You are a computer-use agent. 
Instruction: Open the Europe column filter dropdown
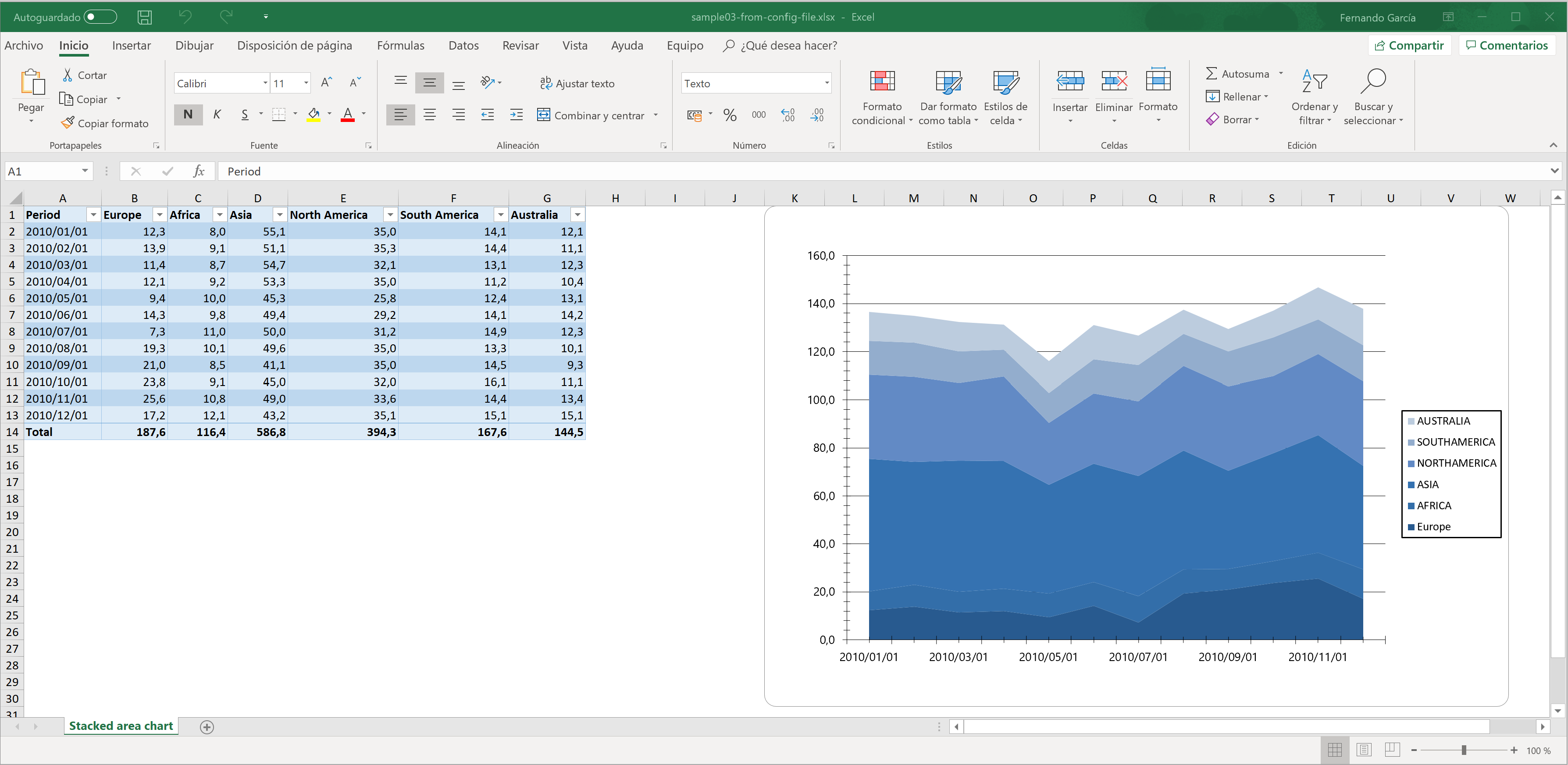[x=160, y=215]
